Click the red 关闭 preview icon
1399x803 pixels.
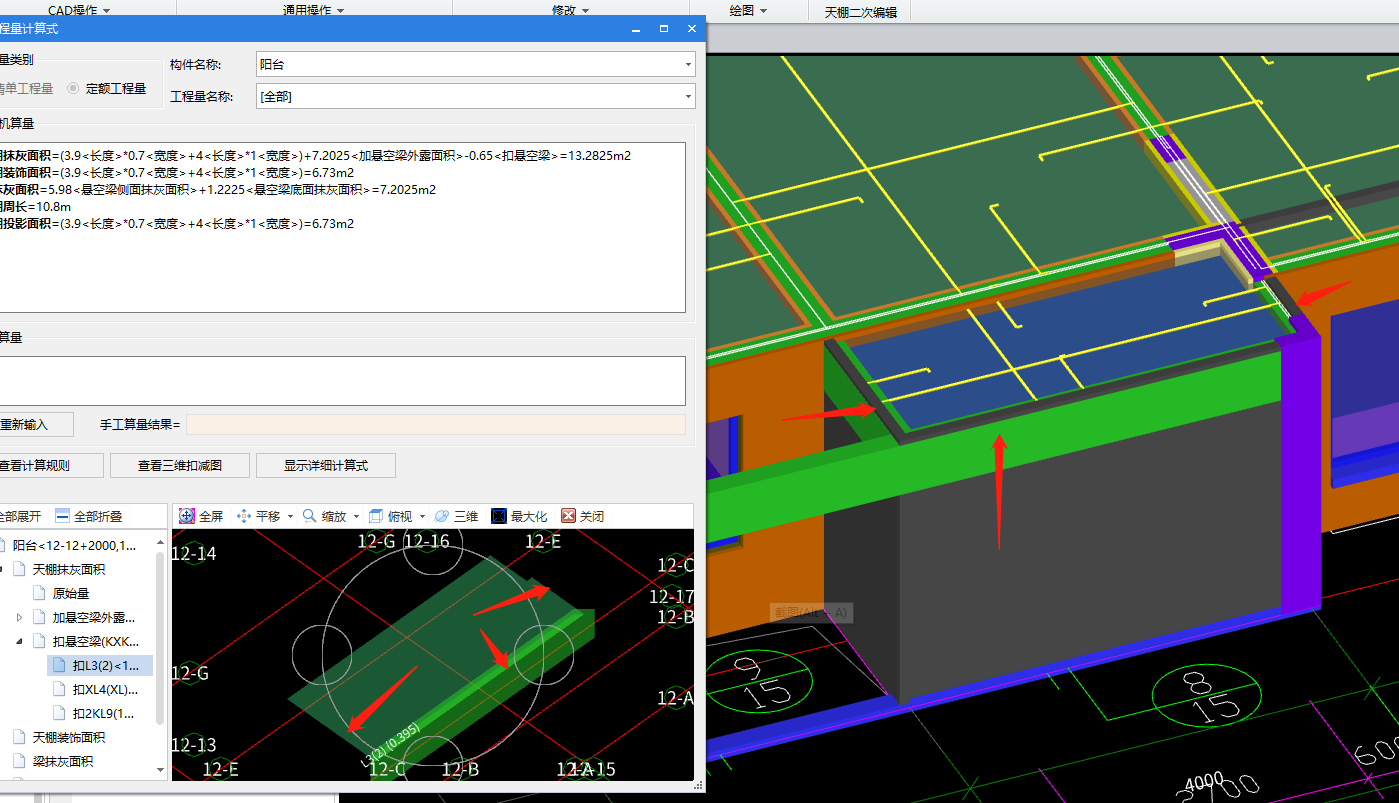[568, 516]
